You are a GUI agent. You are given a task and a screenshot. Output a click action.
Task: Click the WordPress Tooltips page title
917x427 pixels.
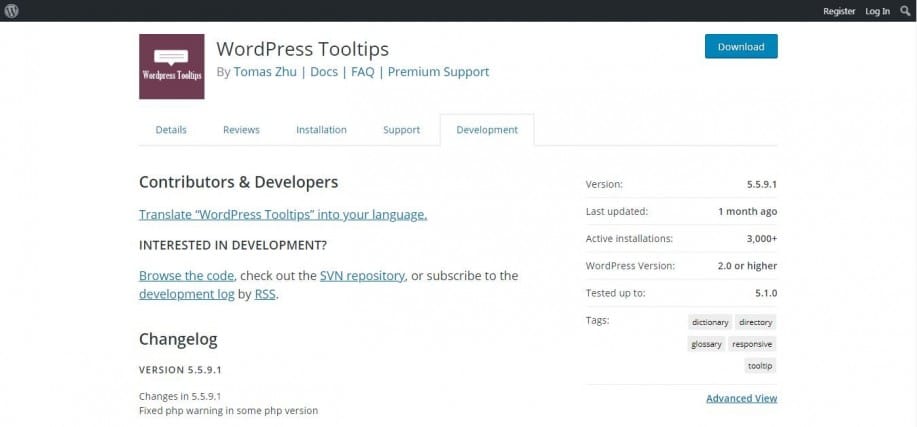tap(302, 49)
